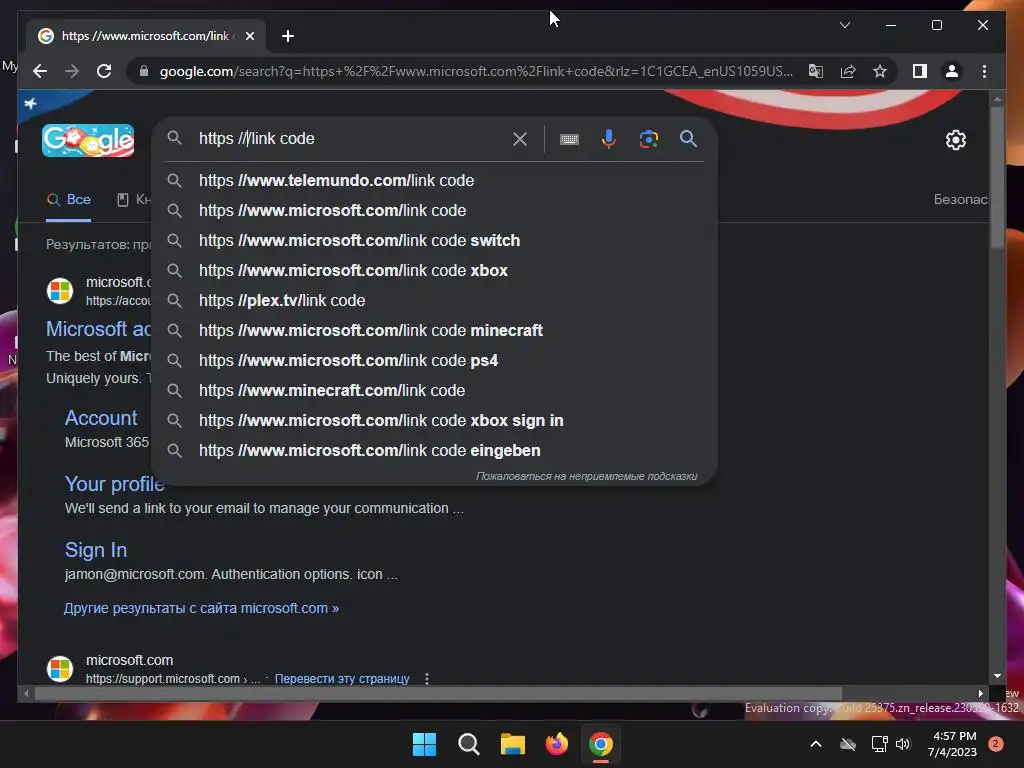Click the horizontal scrollbar thumb
1024x768 pixels.
[x=438, y=694]
